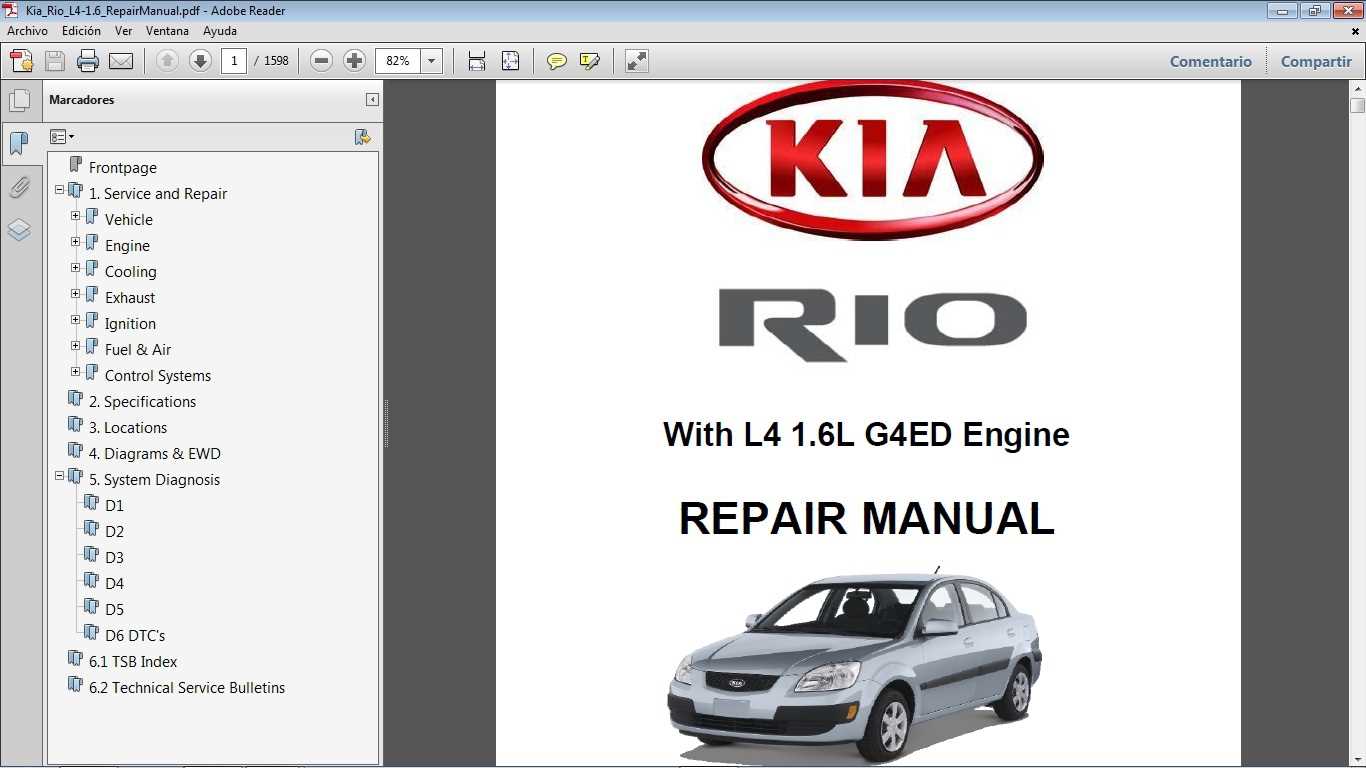
Task: Enable scrolling fit-width view icon
Action: [x=477, y=61]
